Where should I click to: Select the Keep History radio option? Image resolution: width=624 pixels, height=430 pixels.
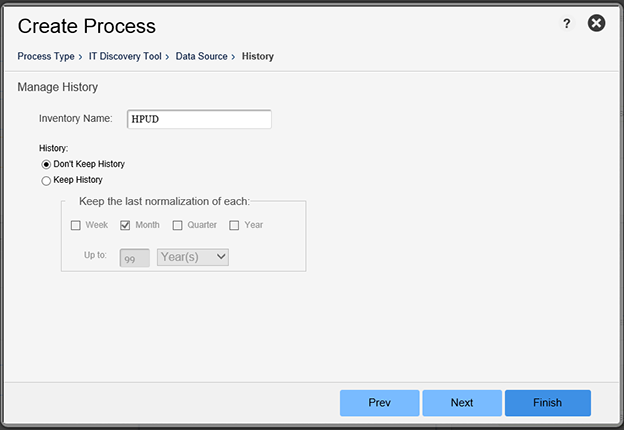click(46, 181)
